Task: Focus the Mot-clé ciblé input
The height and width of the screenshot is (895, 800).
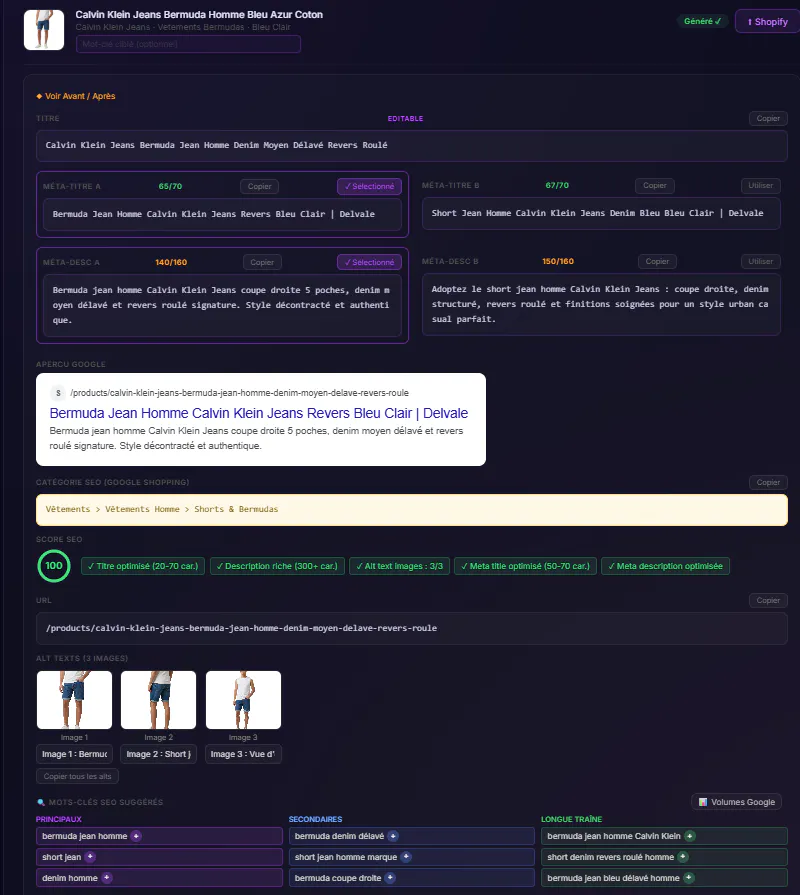Action: [x=188, y=44]
